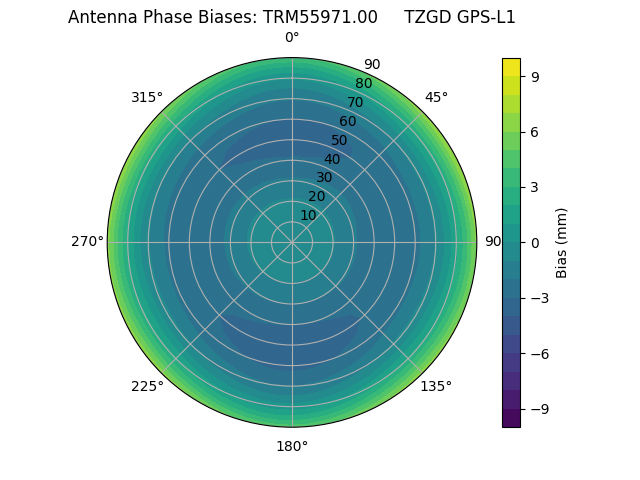Click the radial tick label 10
This screenshot has width=640, height=480.
[x=308, y=215]
